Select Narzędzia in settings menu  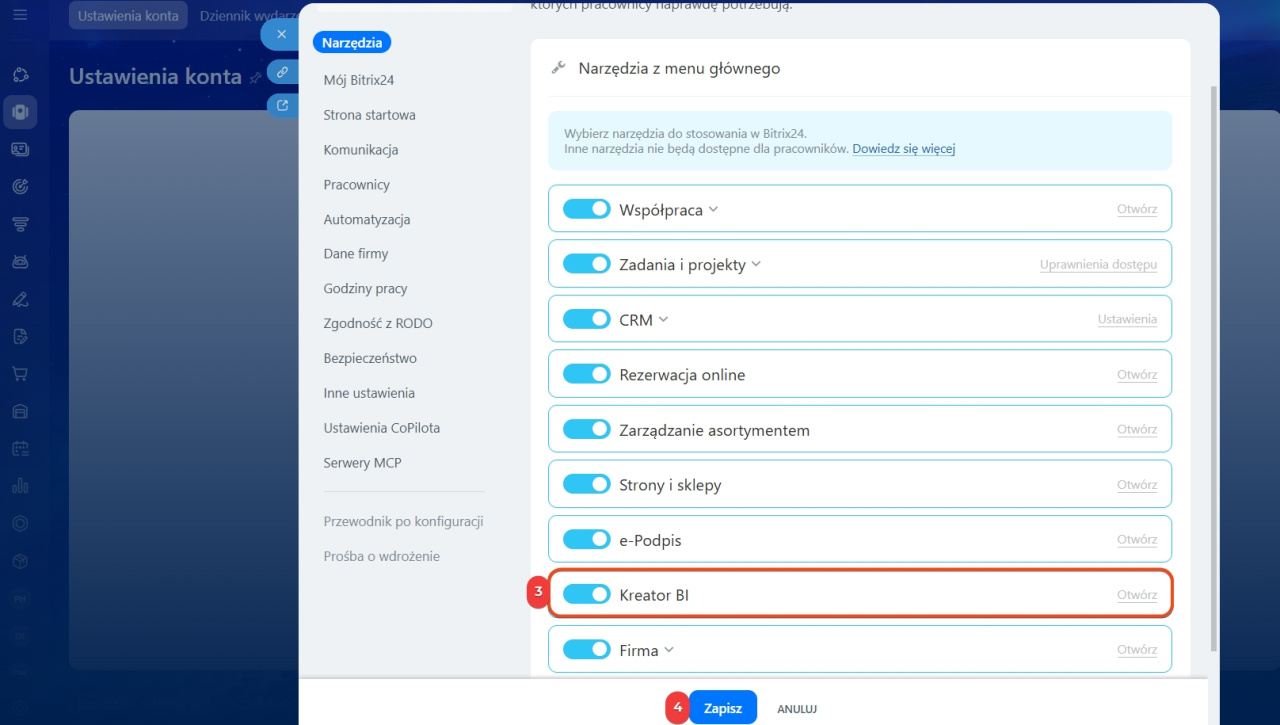coord(352,42)
